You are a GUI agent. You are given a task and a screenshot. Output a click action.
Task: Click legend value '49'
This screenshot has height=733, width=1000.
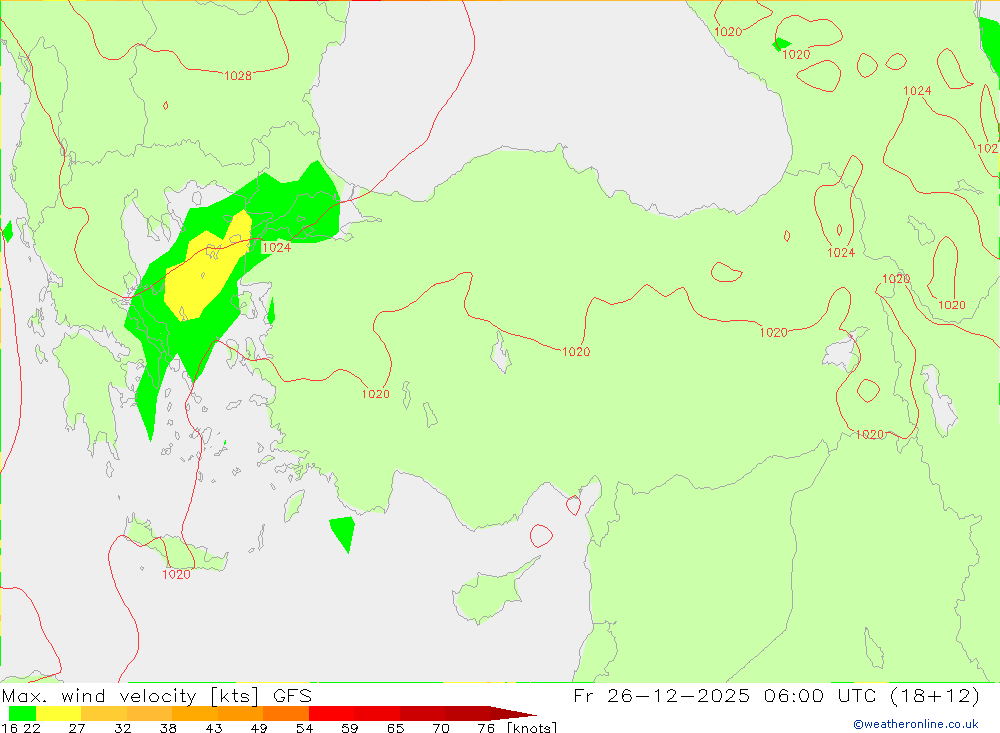(259, 728)
